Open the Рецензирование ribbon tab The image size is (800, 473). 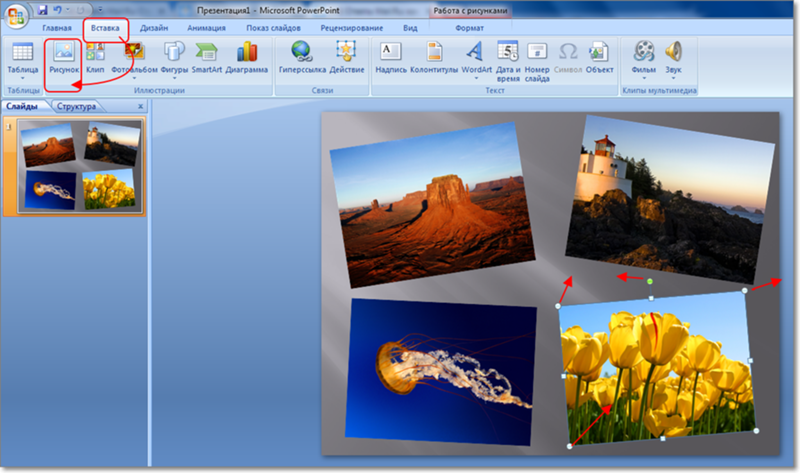pyautogui.click(x=352, y=28)
